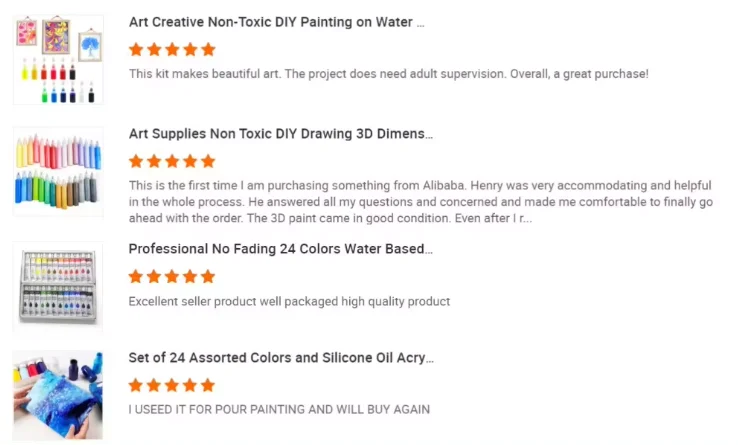
Task: Click the "I USEED IT FOR POUR PAINTING" review
Action: (279, 409)
